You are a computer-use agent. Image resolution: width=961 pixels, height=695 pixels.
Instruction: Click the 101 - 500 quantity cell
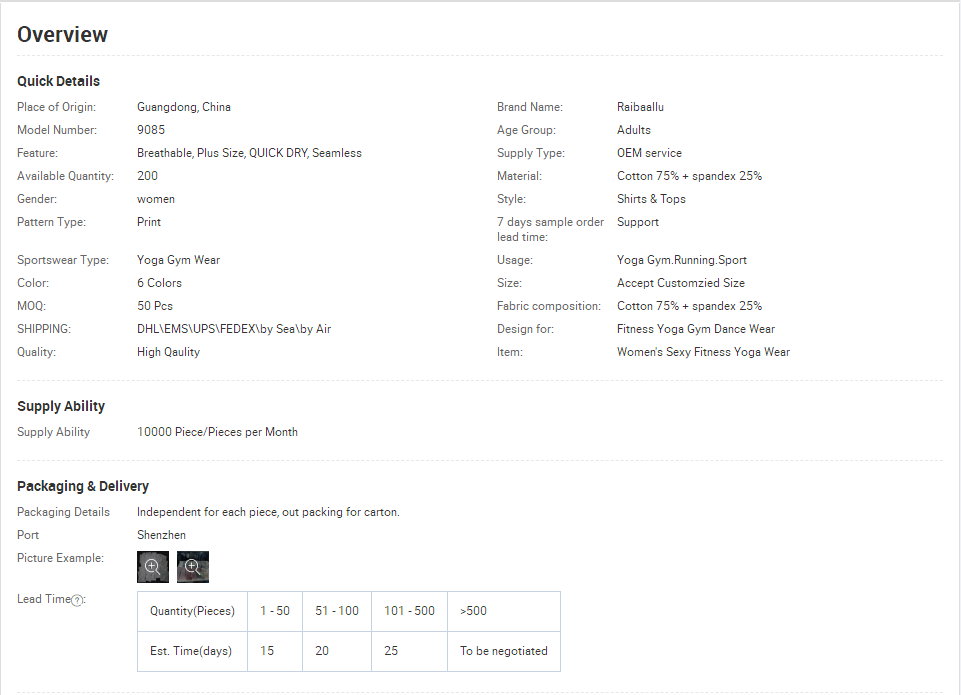(409, 611)
